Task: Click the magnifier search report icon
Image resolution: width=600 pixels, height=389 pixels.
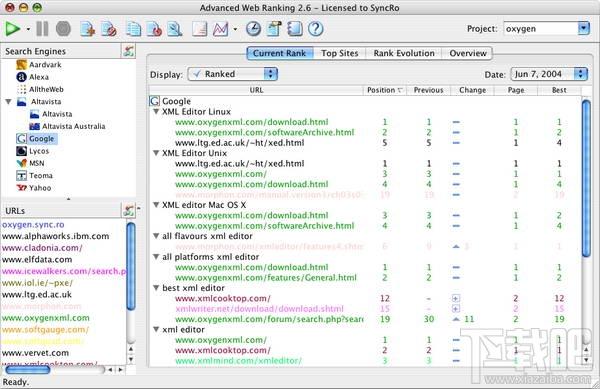Action: 175,29
